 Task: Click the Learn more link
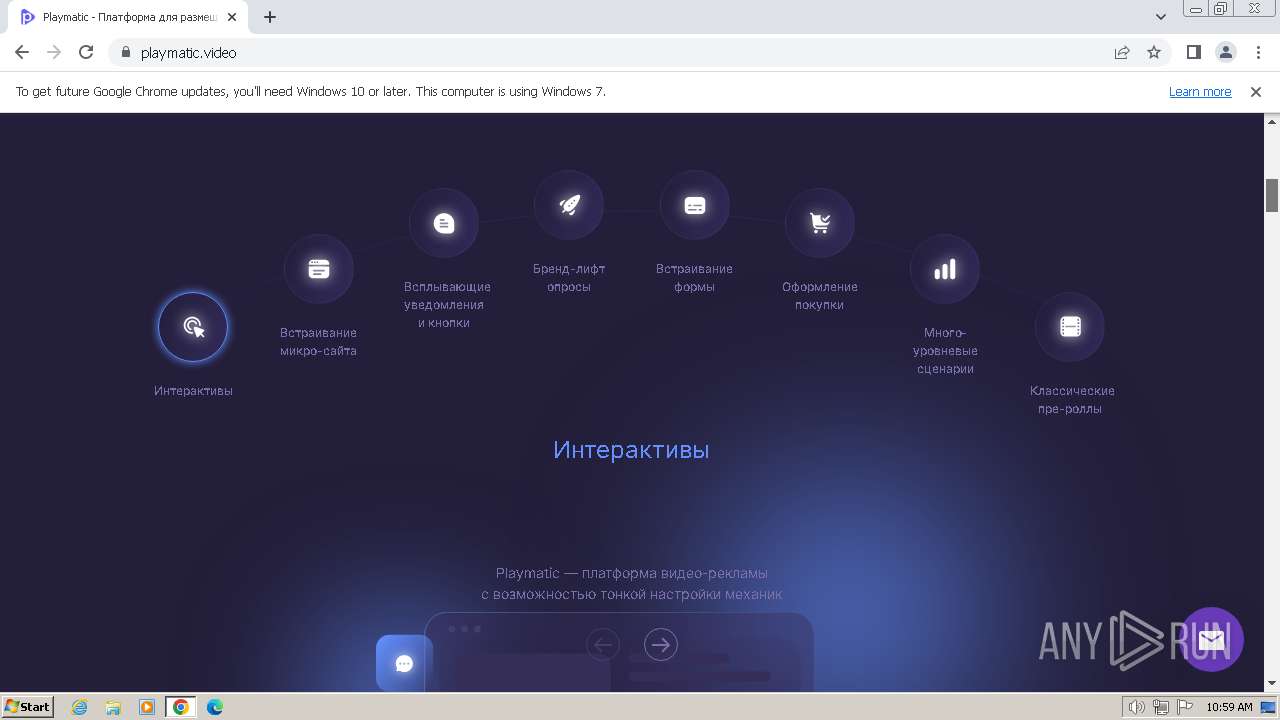1200,91
